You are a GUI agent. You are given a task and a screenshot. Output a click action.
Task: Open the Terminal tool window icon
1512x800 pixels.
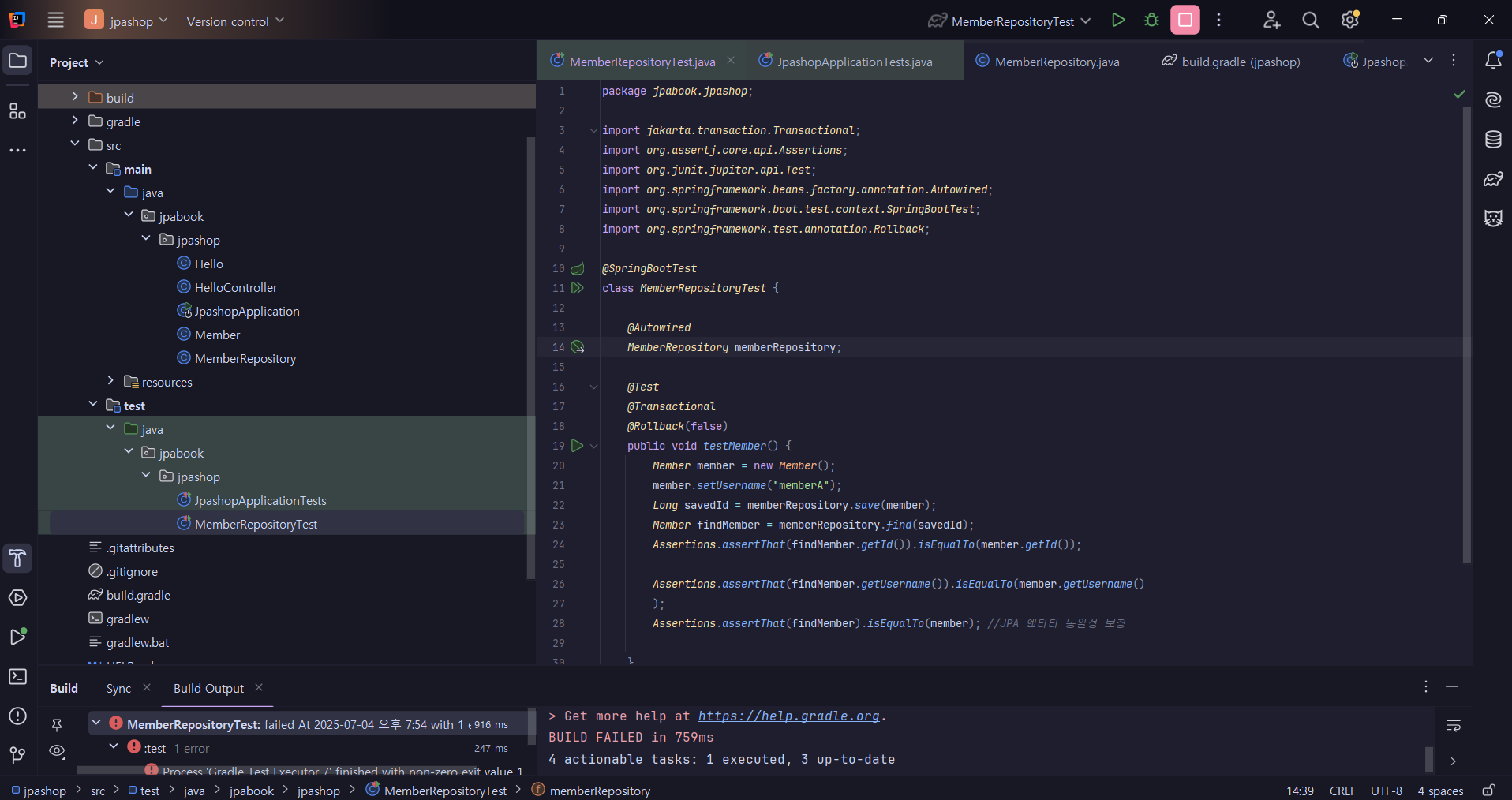17,677
